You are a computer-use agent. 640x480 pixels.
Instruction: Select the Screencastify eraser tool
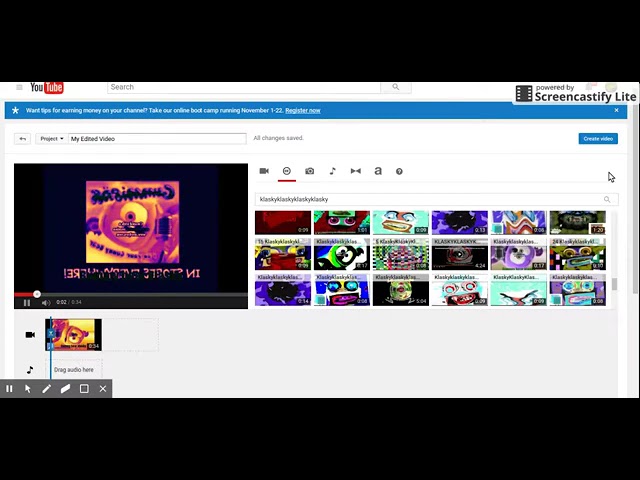pyautogui.click(x=65, y=389)
